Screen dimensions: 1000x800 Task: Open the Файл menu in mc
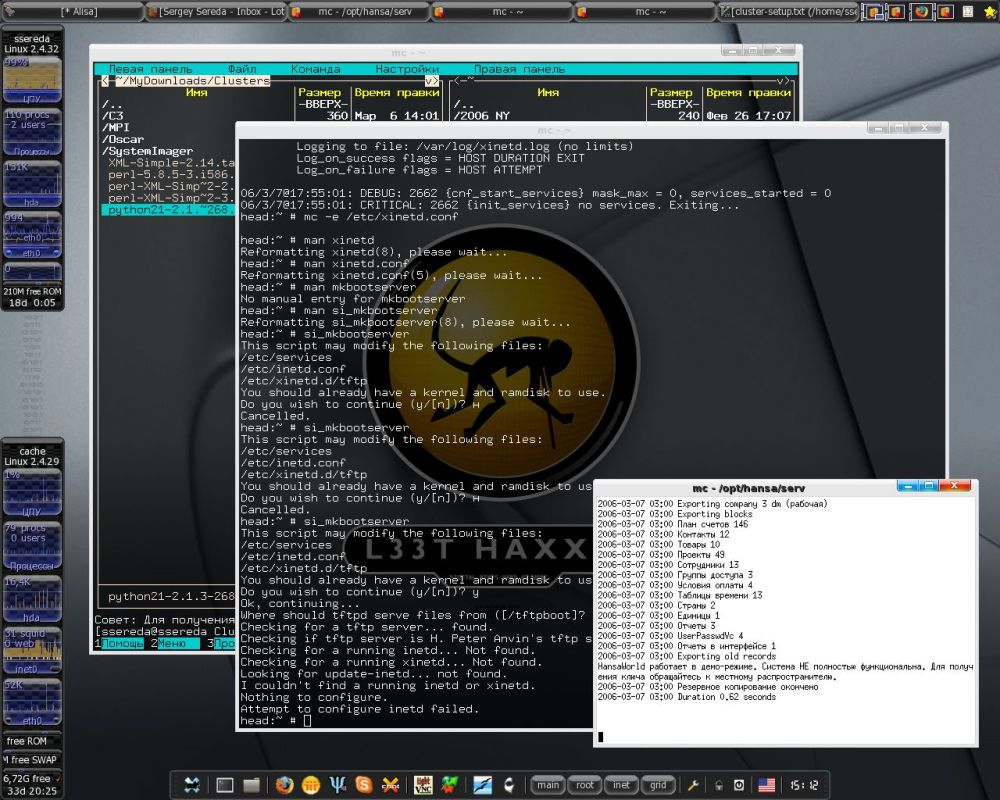click(242, 69)
